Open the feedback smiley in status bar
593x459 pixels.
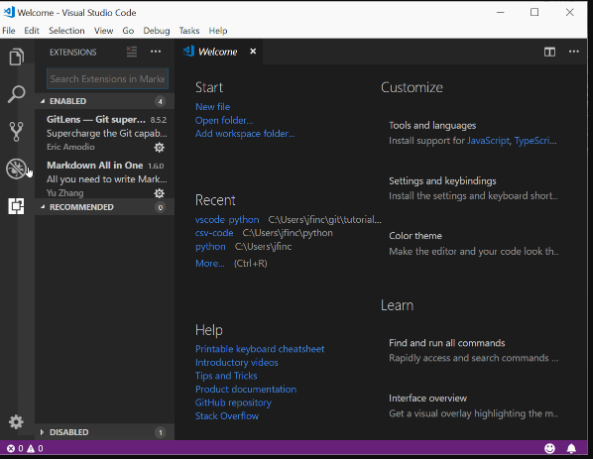(550, 448)
